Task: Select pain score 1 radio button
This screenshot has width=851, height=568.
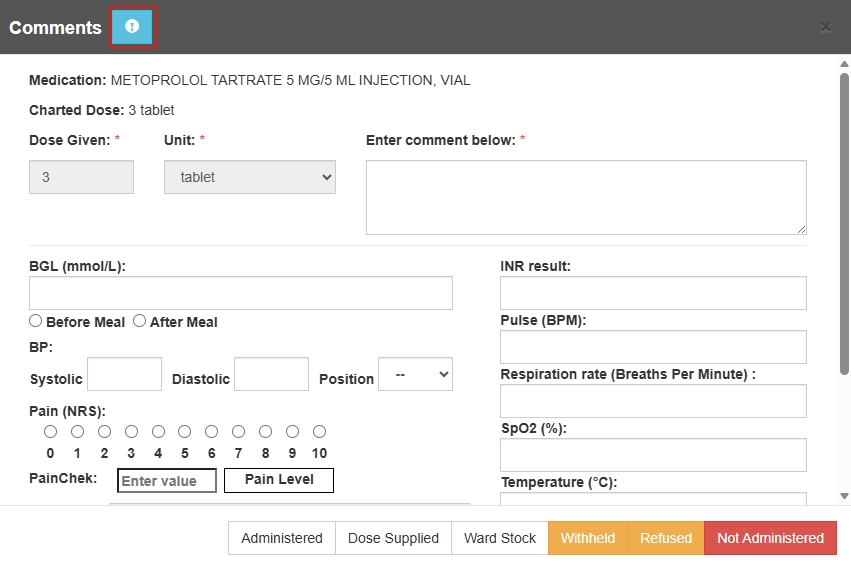Action: pyautogui.click(x=78, y=431)
